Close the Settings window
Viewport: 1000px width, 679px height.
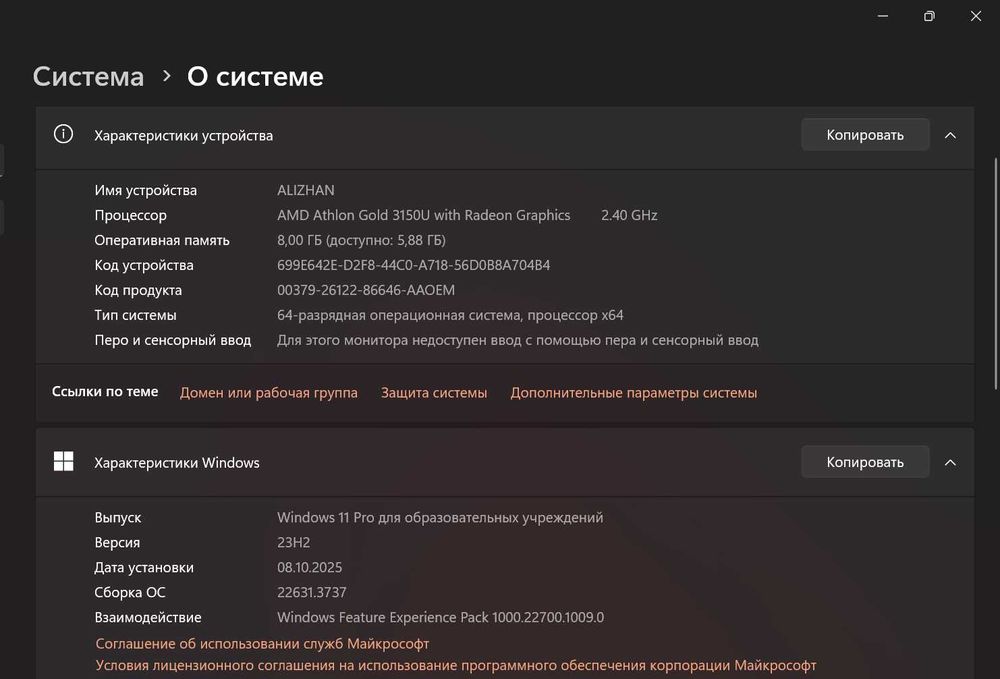[976, 16]
